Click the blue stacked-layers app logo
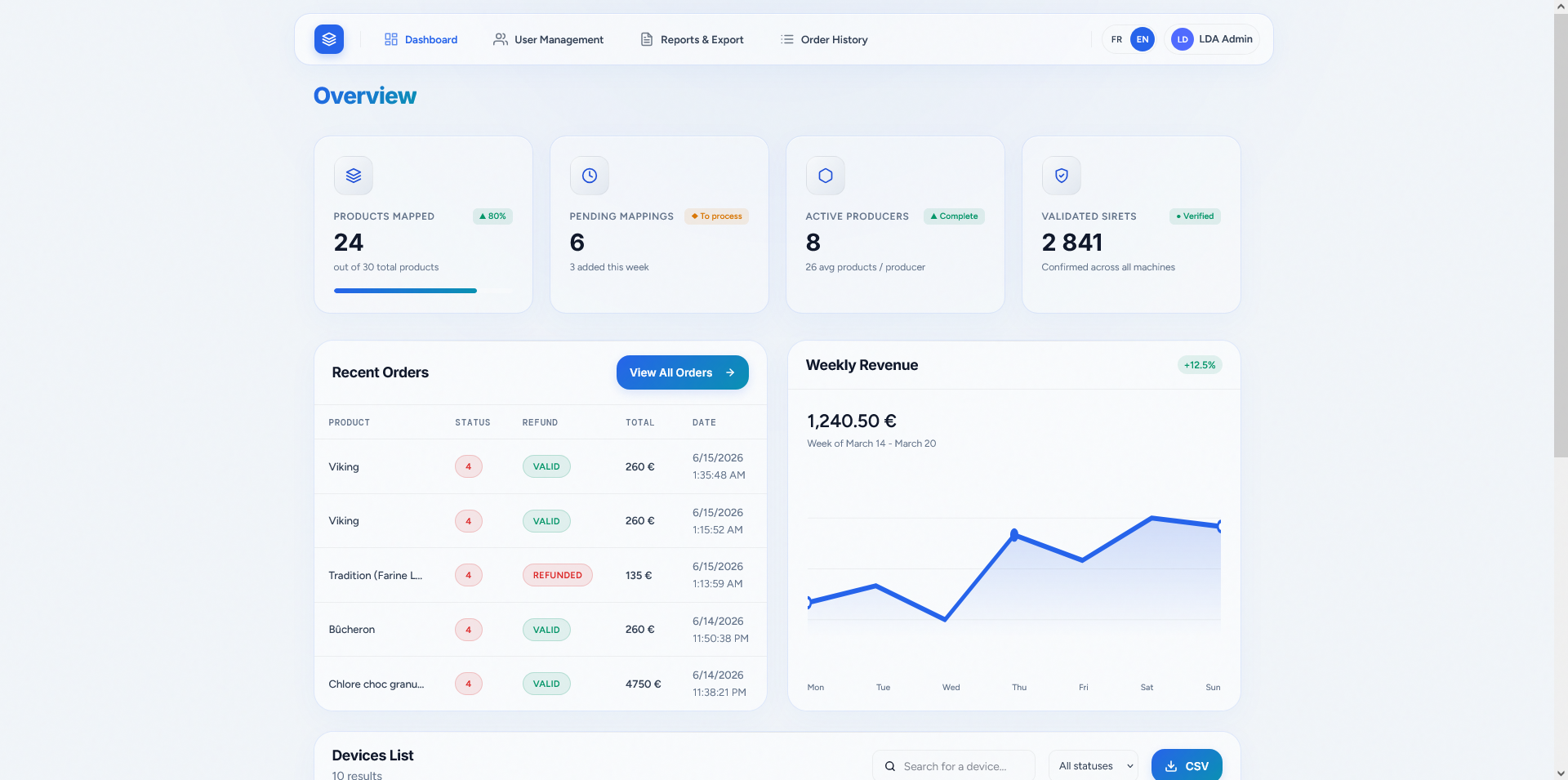 (x=329, y=39)
